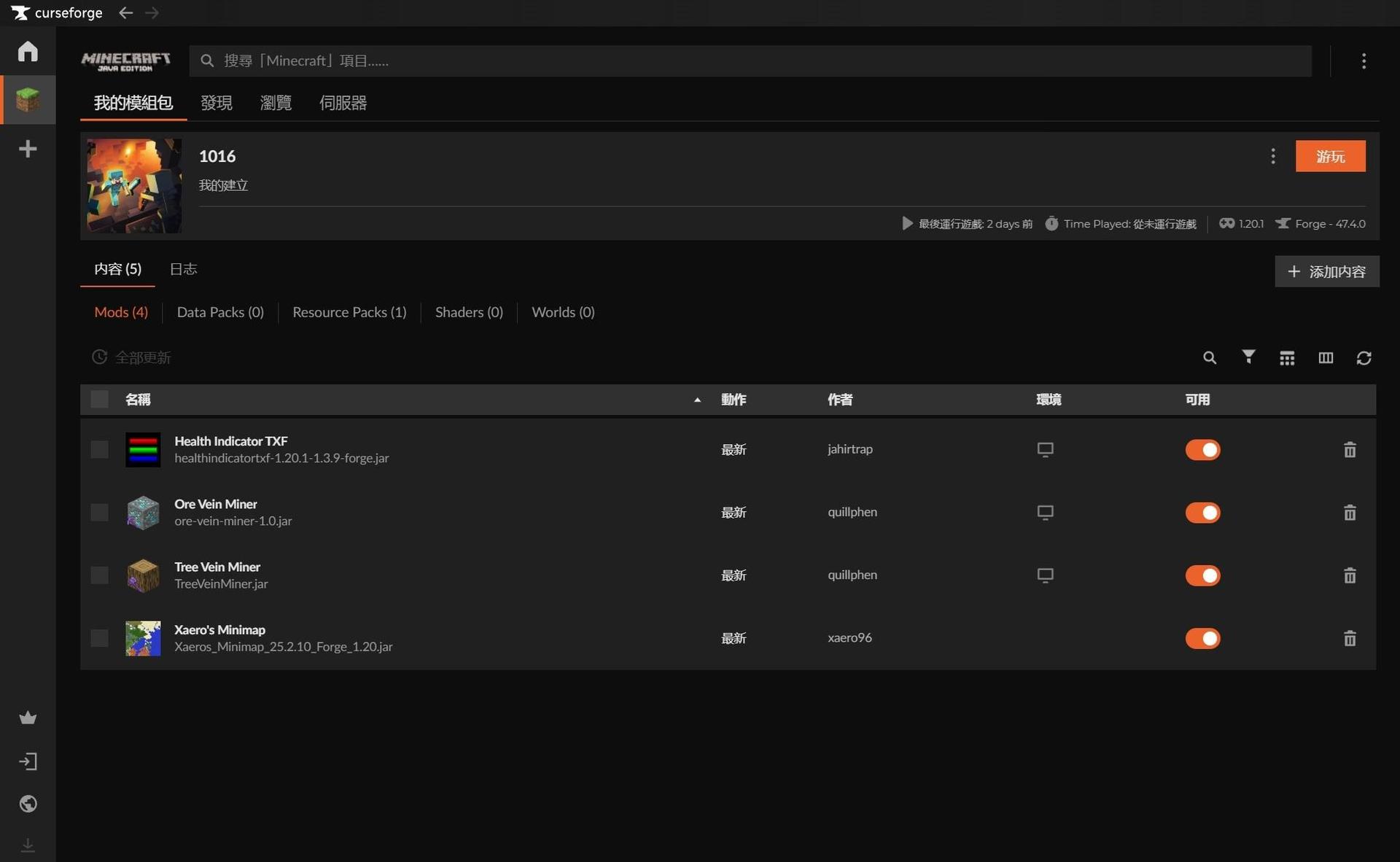Open the mod list search icon
Screen dimensions: 1400x862
pyautogui.click(x=1209, y=357)
